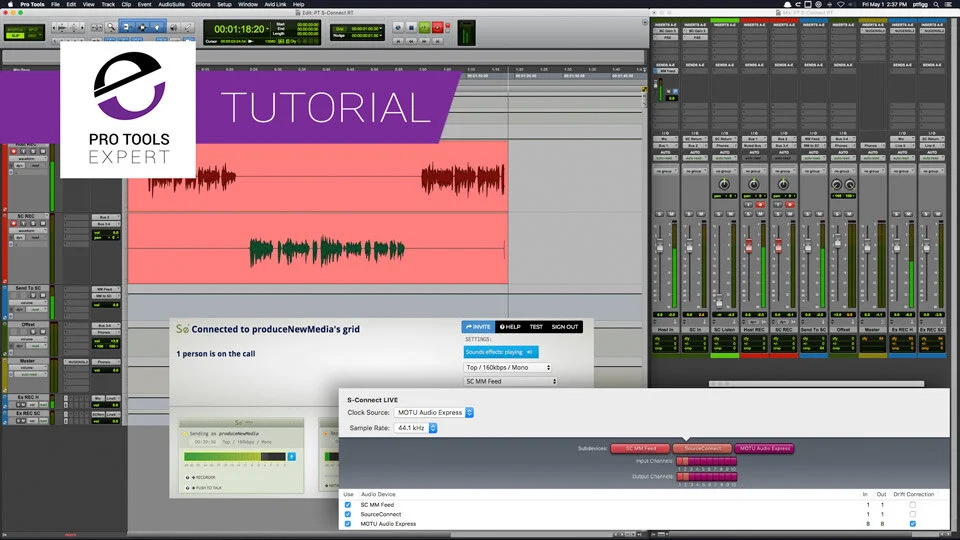Expand the RECORDER section

[201, 478]
